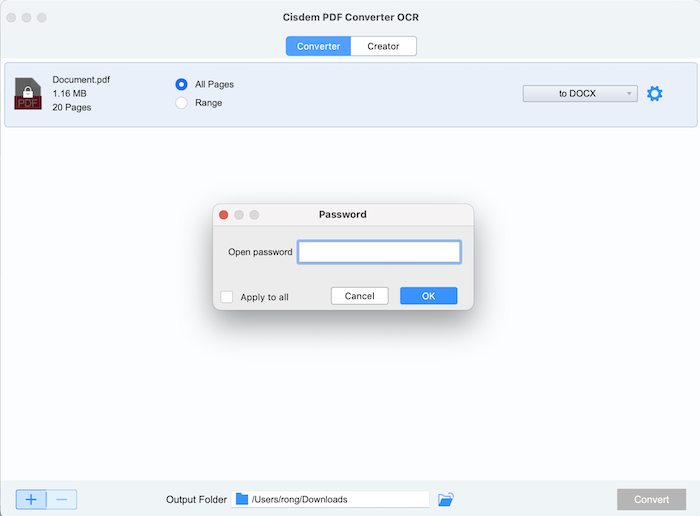This screenshot has width=700, height=516.
Task: Click the Cisdem PDF Converter OCR title
Action: 350,17
